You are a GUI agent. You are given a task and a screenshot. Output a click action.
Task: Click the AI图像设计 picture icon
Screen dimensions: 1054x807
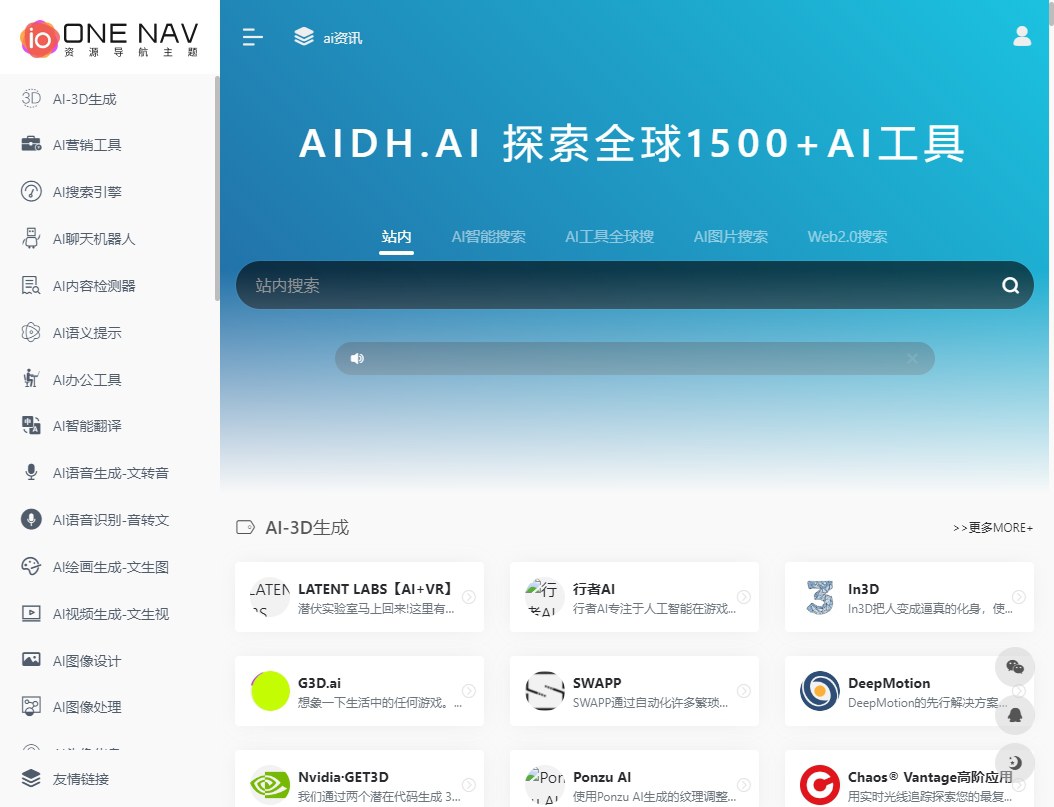click(x=31, y=660)
